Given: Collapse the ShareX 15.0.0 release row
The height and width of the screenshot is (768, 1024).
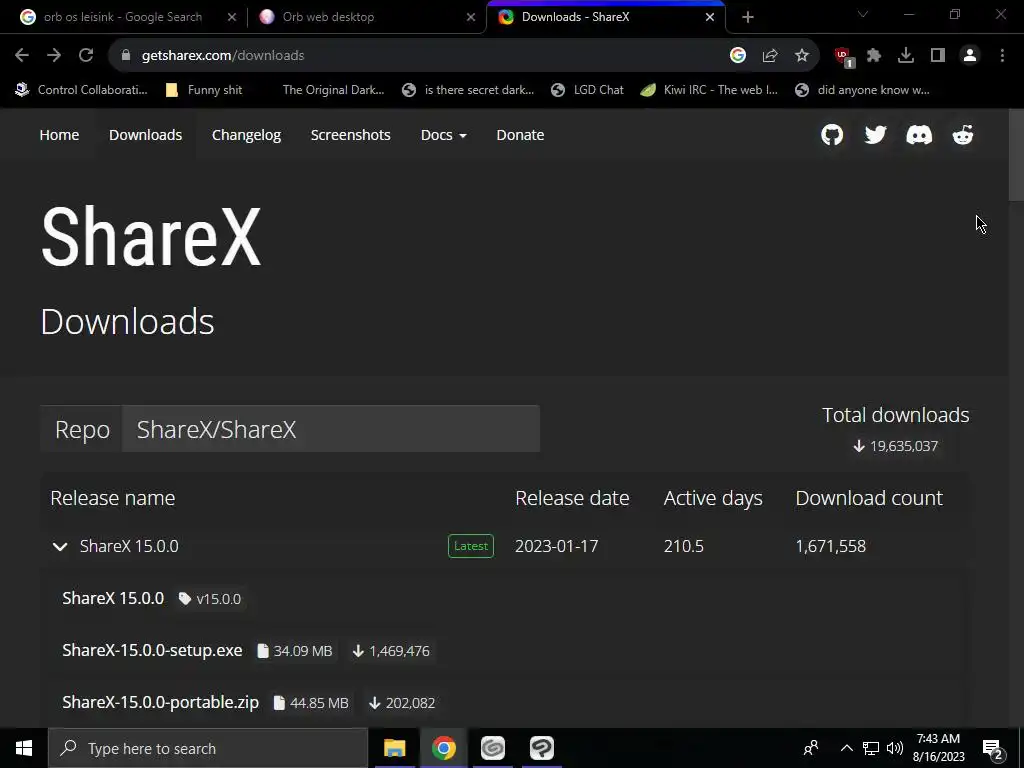Looking at the screenshot, I should [60, 547].
